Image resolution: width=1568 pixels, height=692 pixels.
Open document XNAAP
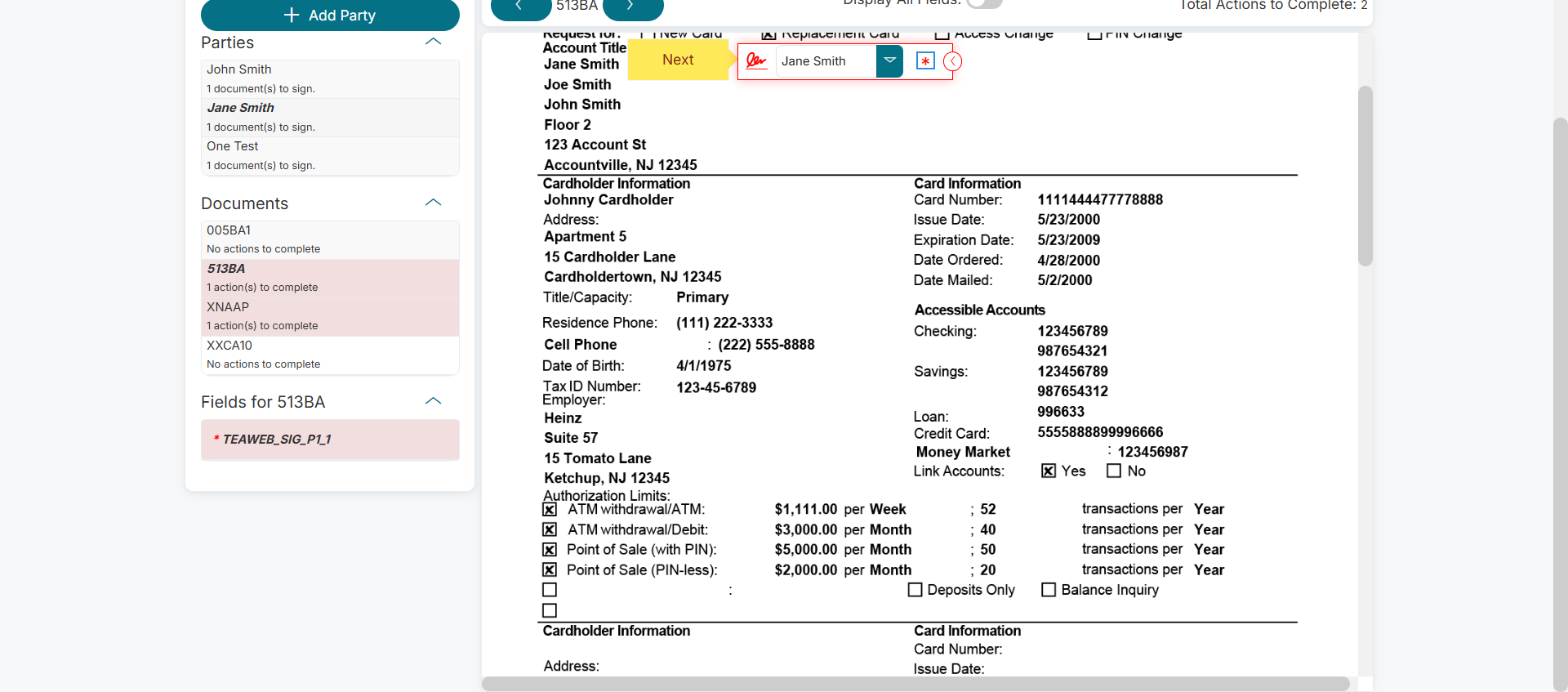pos(330,316)
